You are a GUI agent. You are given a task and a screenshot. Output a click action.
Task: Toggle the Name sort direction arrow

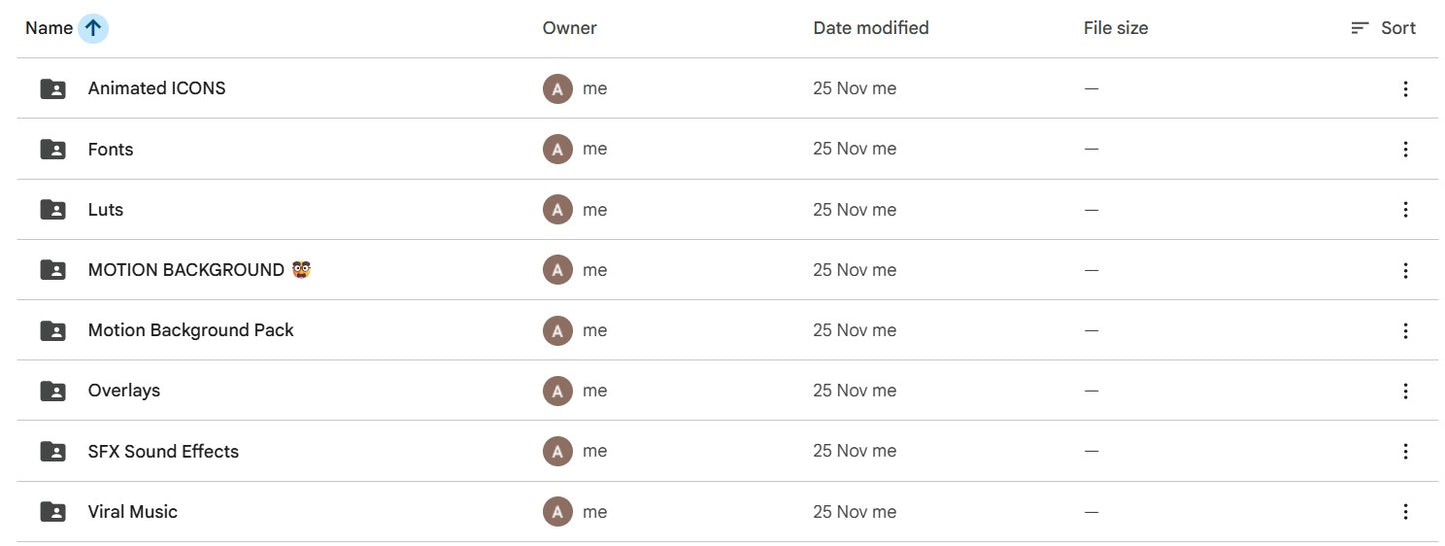point(93,28)
